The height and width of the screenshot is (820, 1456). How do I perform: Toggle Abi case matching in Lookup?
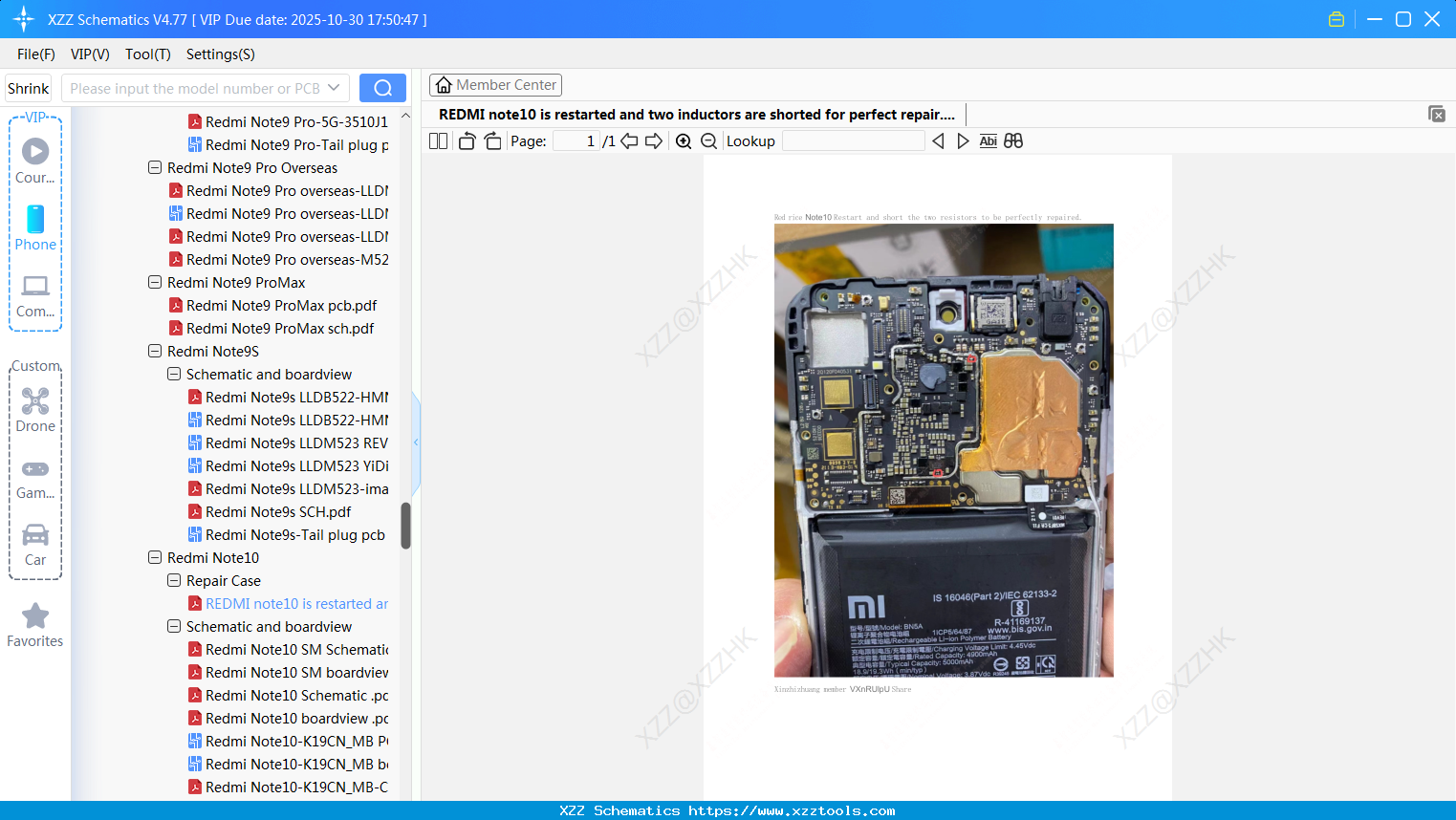pyautogui.click(x=988, y=140)
